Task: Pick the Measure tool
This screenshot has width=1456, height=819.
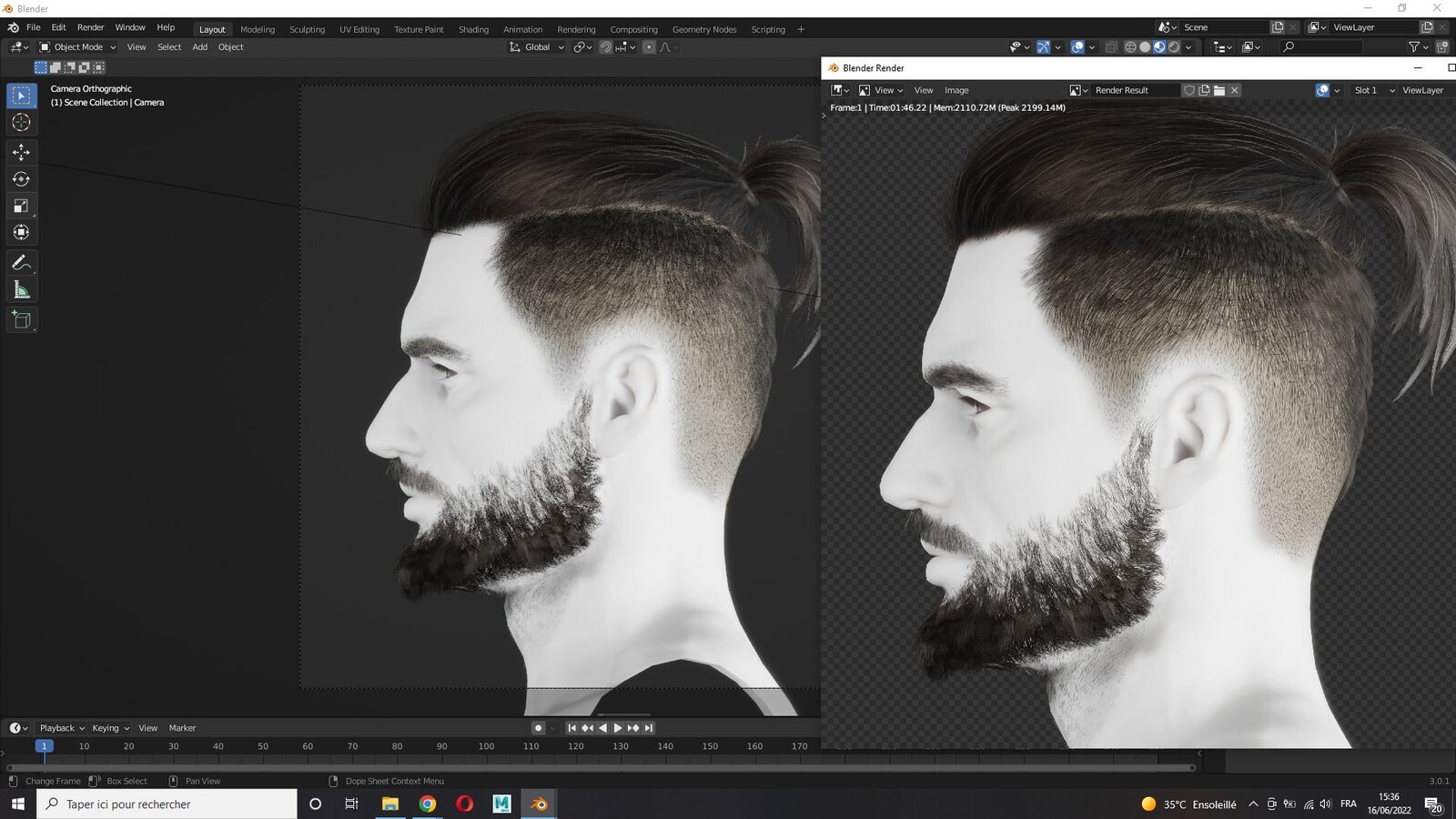Action: (x=21, y=290)
